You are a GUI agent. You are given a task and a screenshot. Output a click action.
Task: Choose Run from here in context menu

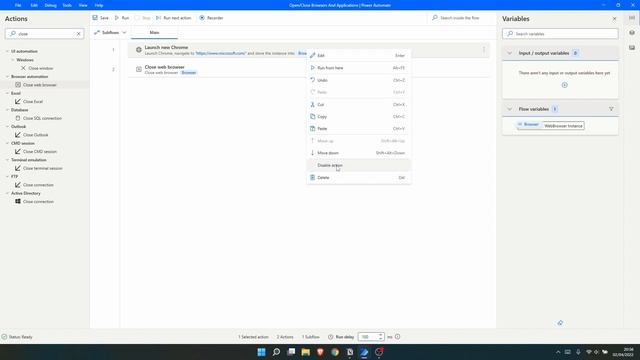click(359, 68)
